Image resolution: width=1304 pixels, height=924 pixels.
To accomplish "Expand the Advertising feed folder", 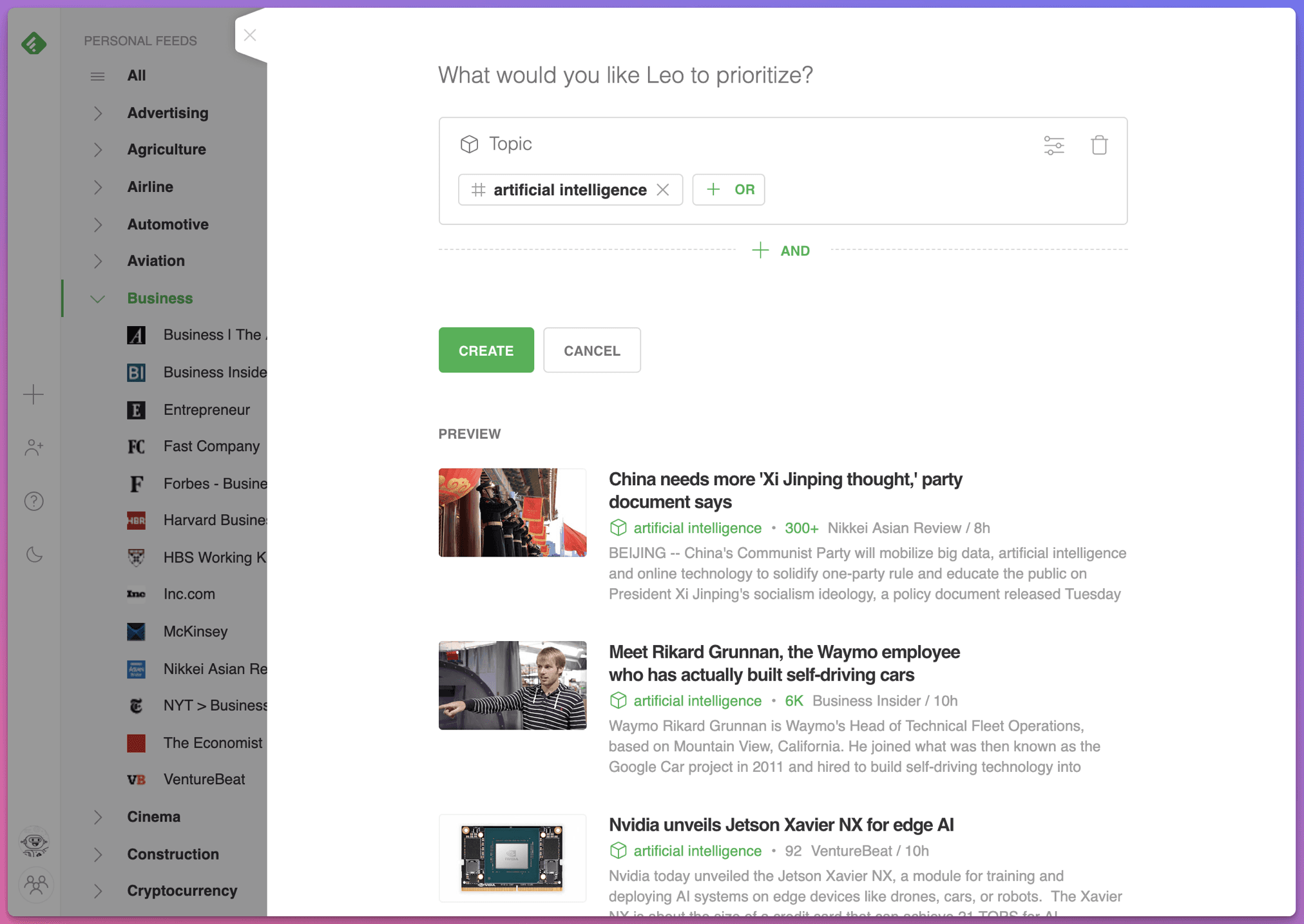I will tap(97, 113).
